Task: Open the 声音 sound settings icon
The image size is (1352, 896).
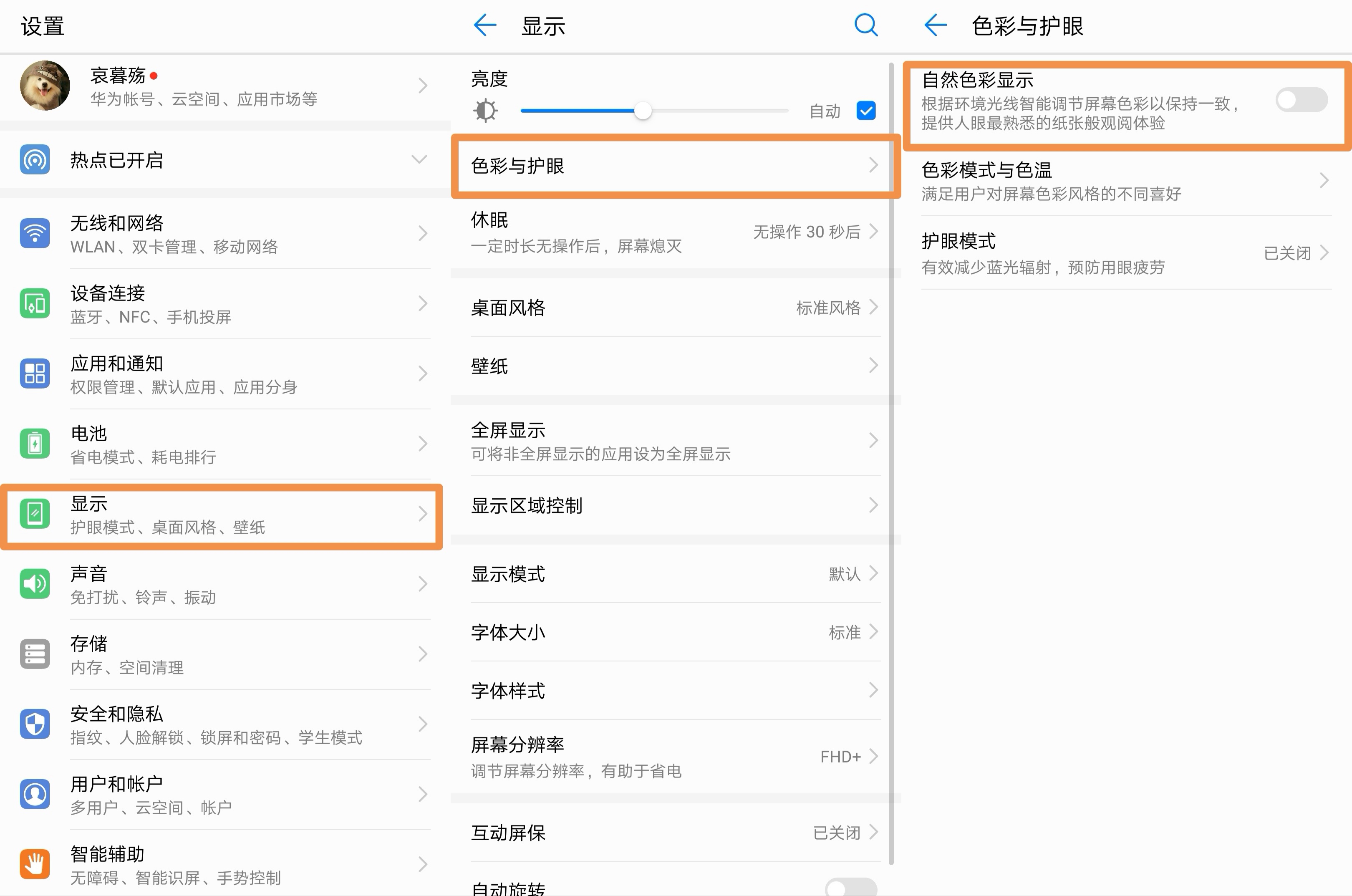Action: [x=35, y=583]
